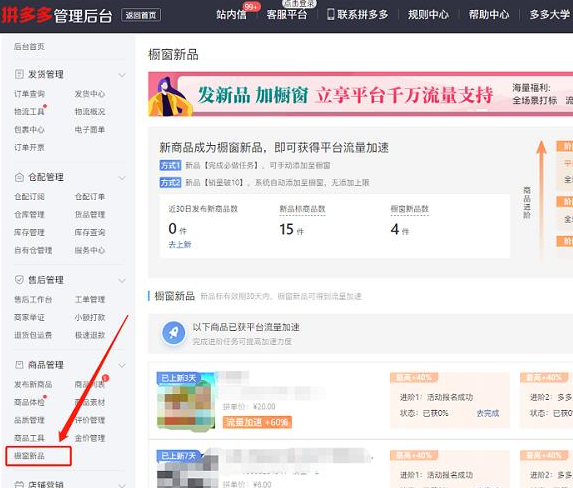Toggle the 店铺营销 section chevron

[x=122, y=485]
